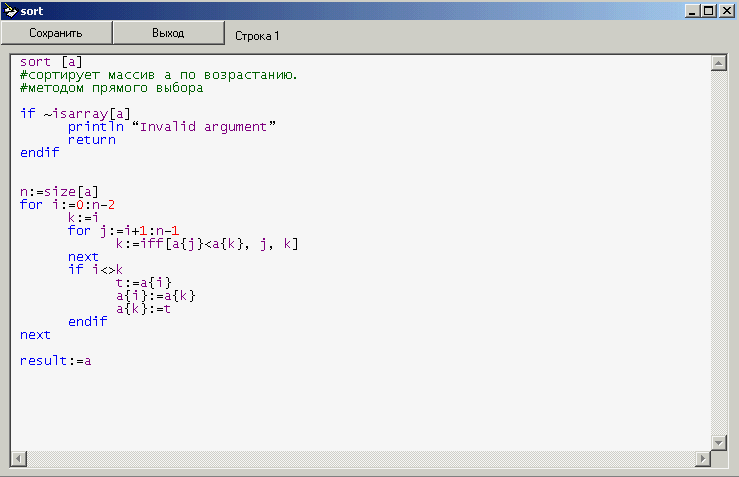
Task: Click the vertical scrollbar track
Action: tap(719, 253)
